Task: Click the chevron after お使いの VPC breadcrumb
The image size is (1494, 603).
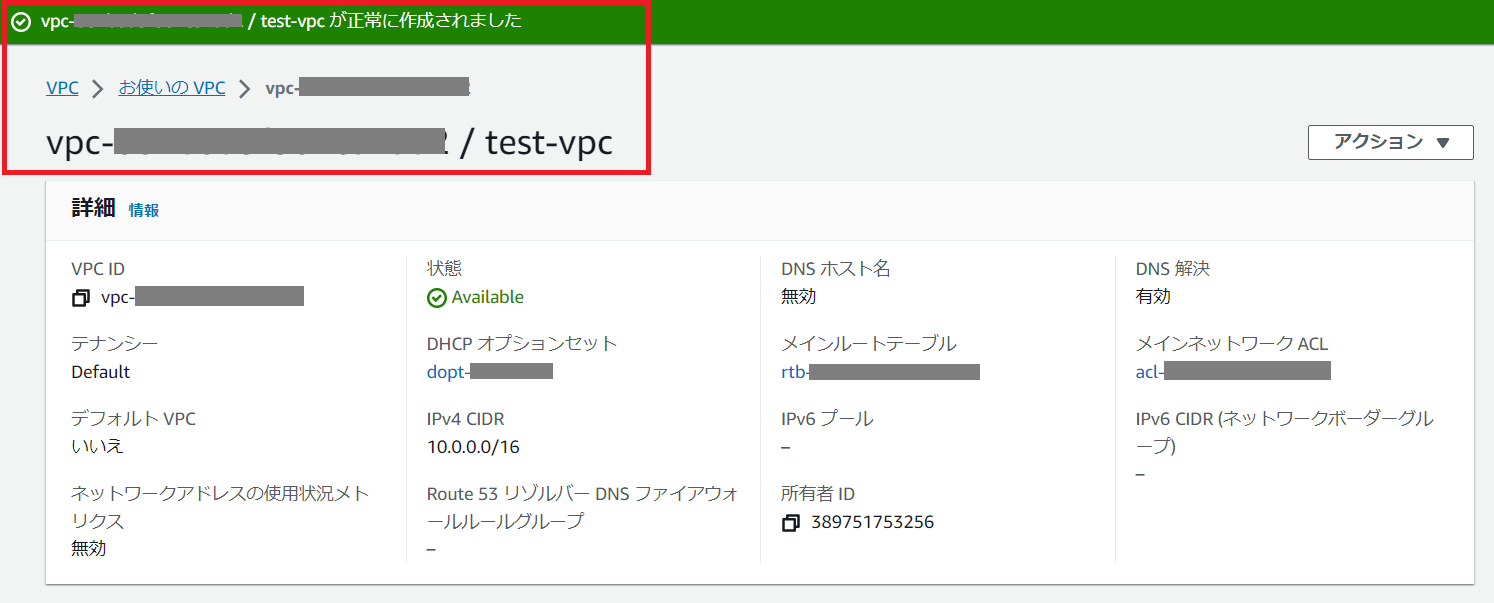Action: pyautogui.click(x=244, y=88)
